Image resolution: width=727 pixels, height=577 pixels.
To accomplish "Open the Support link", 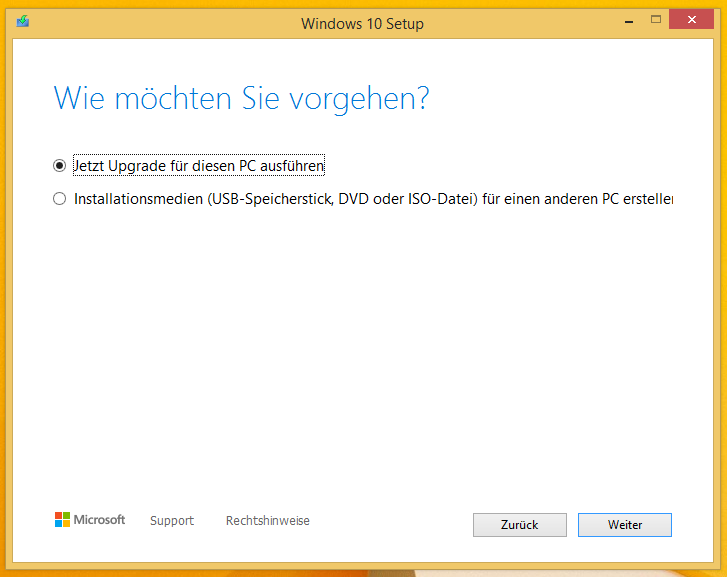I will (x=172, y=520).
